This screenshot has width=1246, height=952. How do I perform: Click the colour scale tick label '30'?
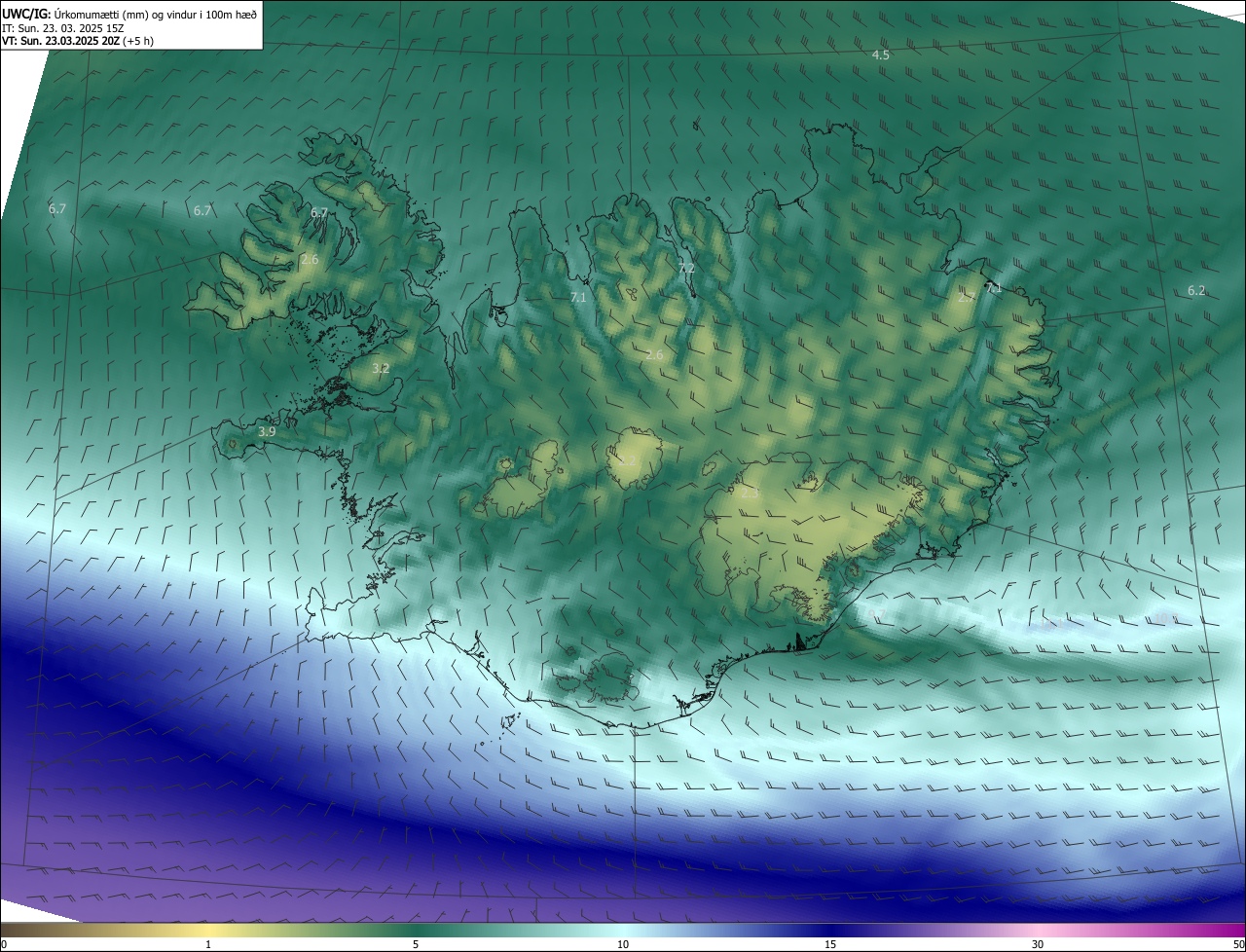click(x=1038, y=944)
